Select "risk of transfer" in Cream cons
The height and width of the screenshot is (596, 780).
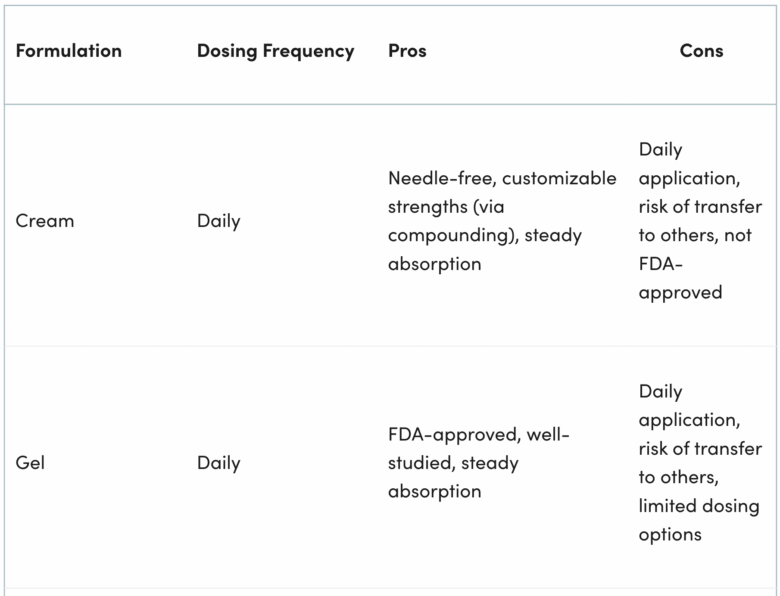tap(700, 207)
